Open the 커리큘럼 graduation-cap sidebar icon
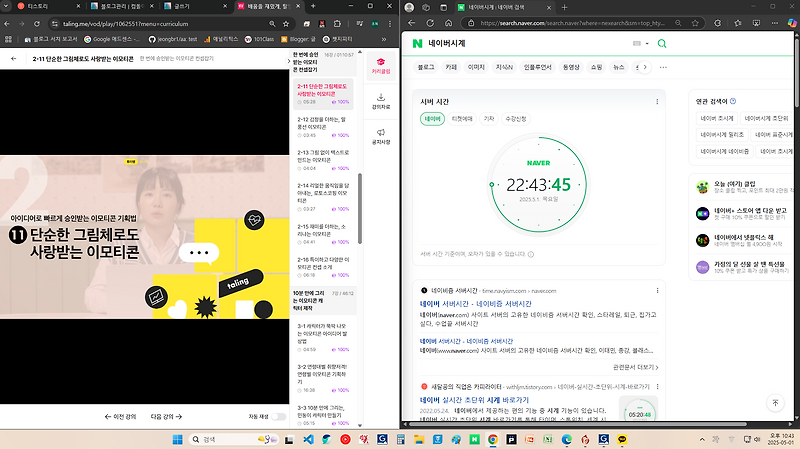Screen dimensions: 800x449 click(381, 66)
